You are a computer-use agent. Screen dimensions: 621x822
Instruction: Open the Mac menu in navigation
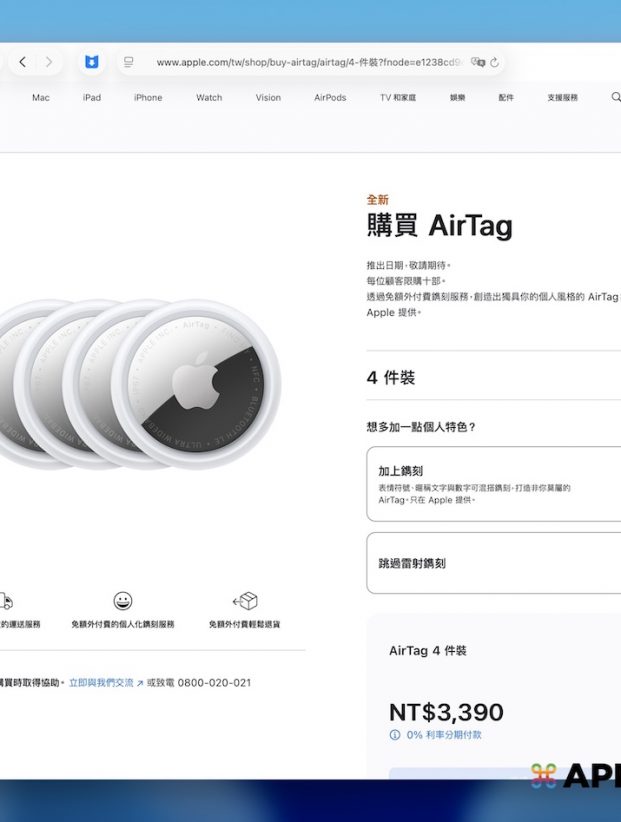[40, 98]
